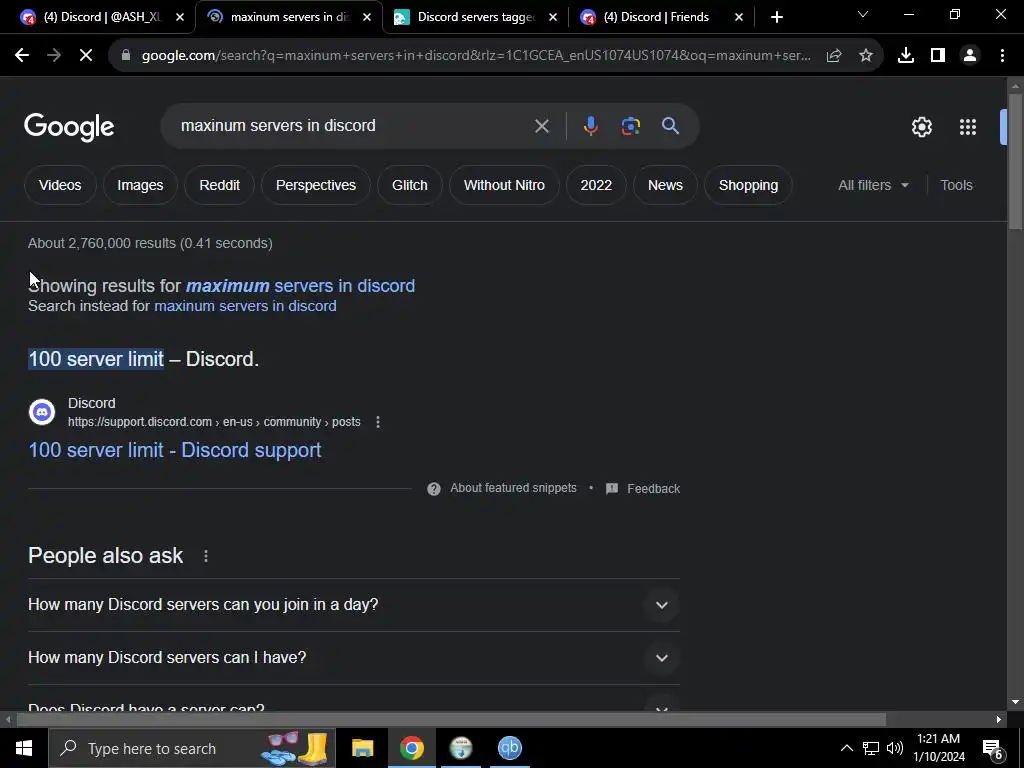Click the Discord site favicon
The image size is (1024, 768).
click(42, 412)
